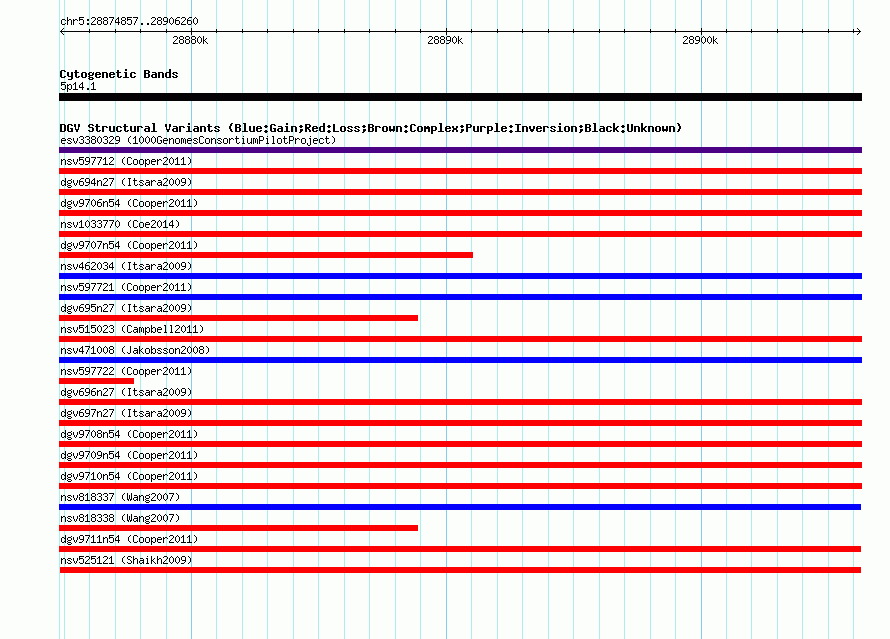Viewport: 890px width, 639px height.
Task: Open dgv9709n54 (Cooper2011) variant label
Action: (x=129, y=455)
